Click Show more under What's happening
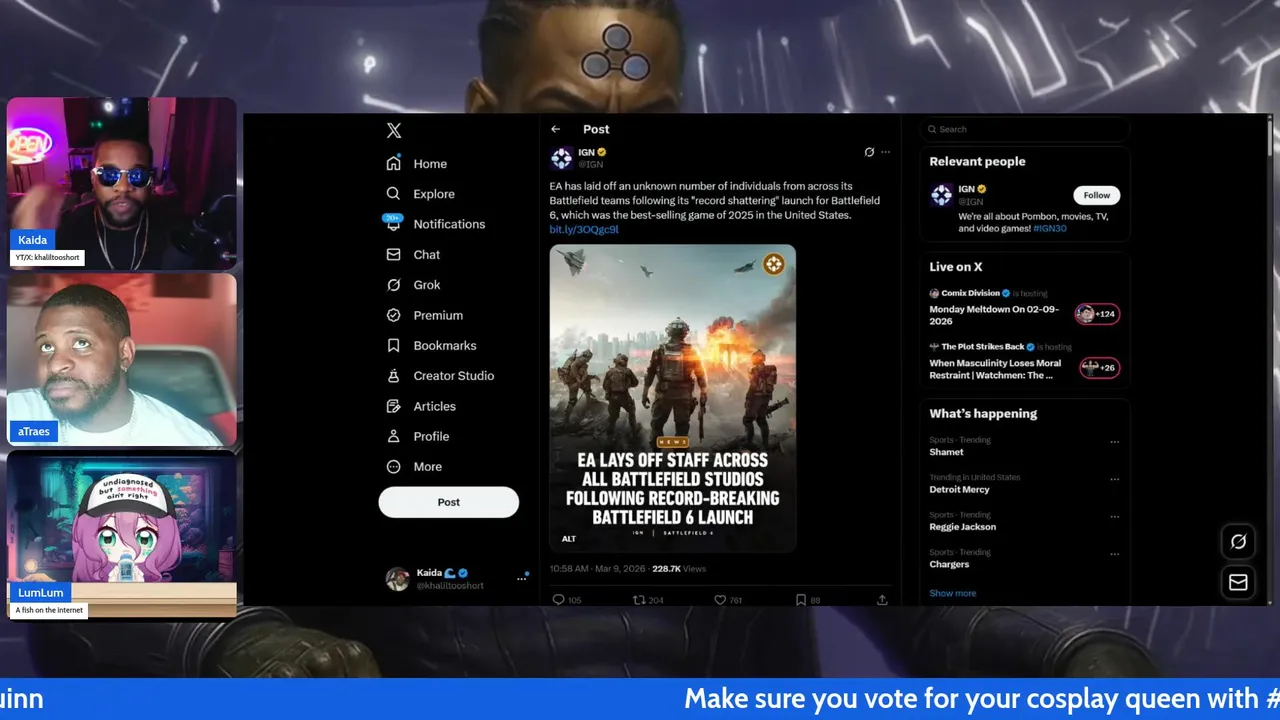 pos(952,593)
